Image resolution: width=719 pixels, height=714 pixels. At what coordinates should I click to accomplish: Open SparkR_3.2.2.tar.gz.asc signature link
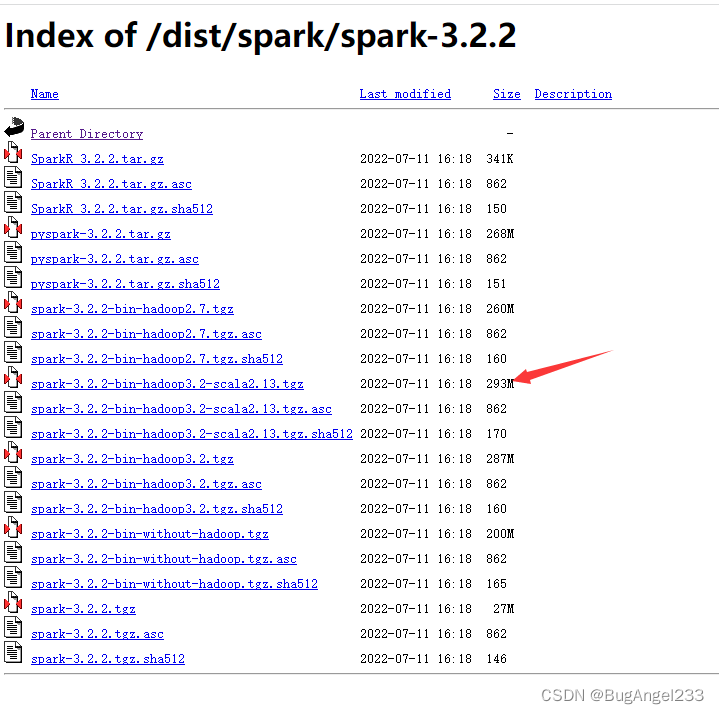tap(111, 184)
